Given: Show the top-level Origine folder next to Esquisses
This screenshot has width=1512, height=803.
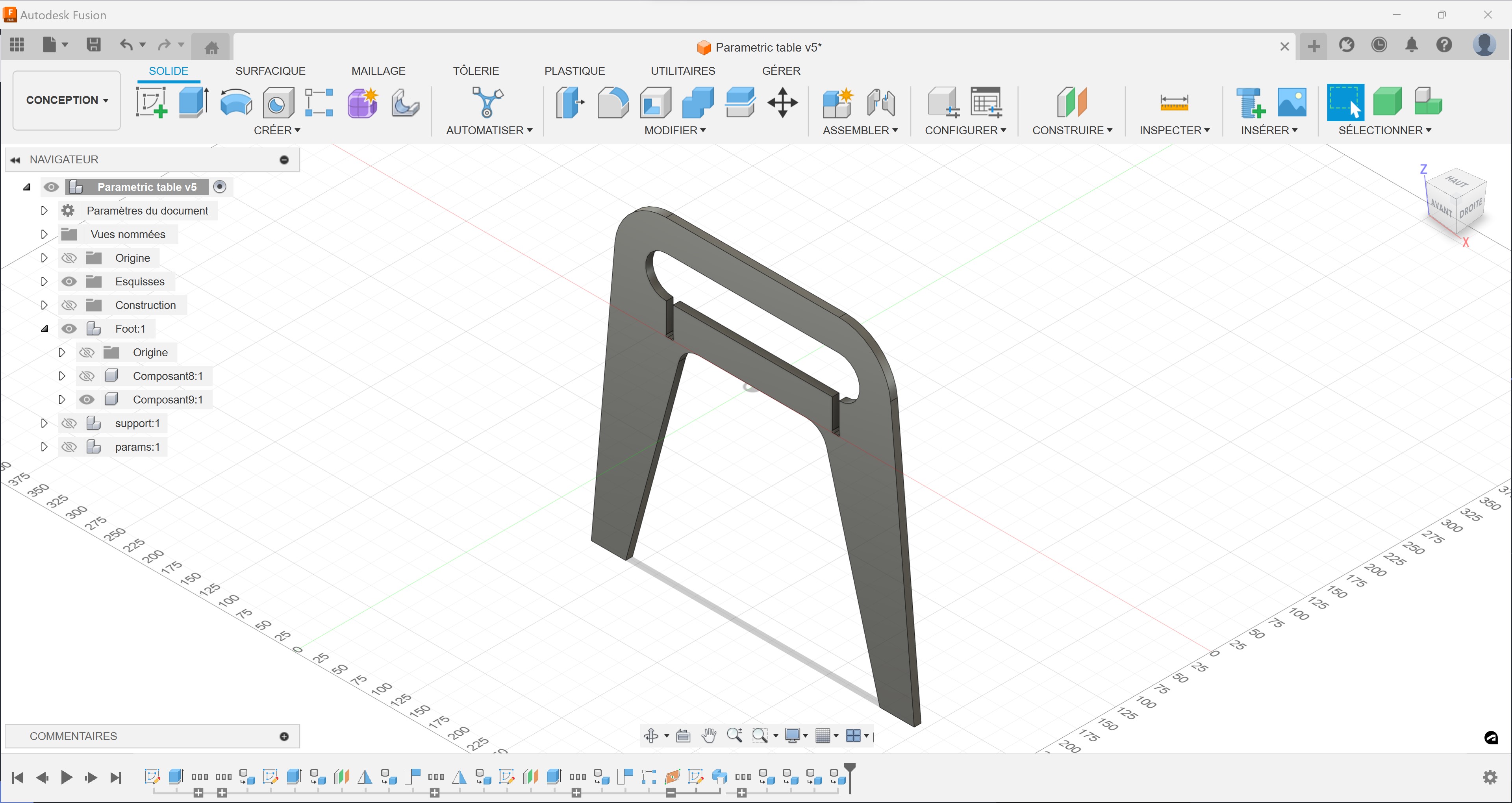Looking at the screenshot, I should click(x=69, y=258).
